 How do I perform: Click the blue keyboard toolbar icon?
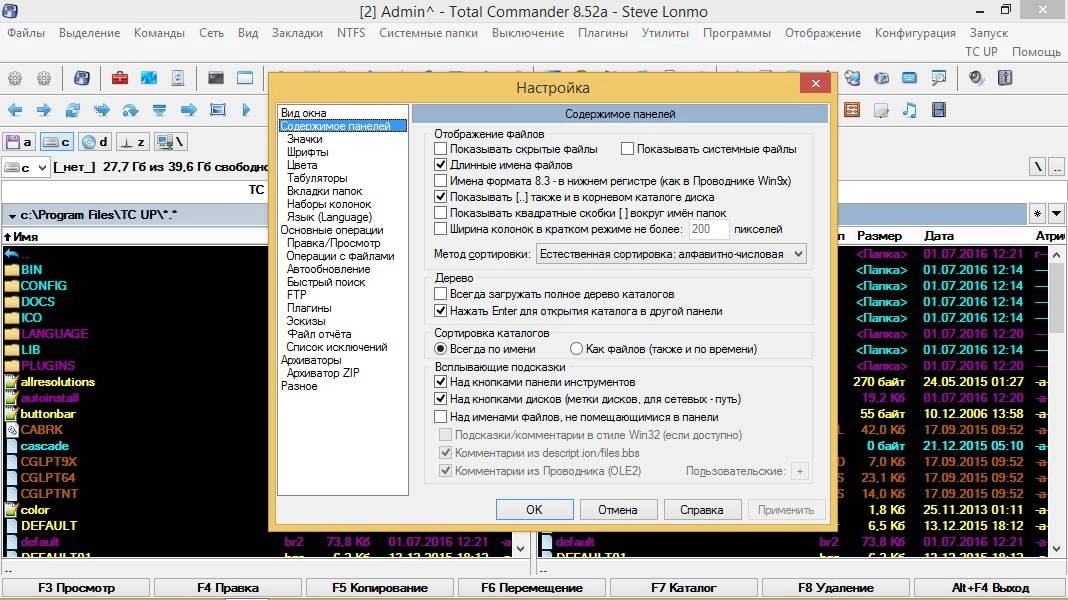coord(909,78)
